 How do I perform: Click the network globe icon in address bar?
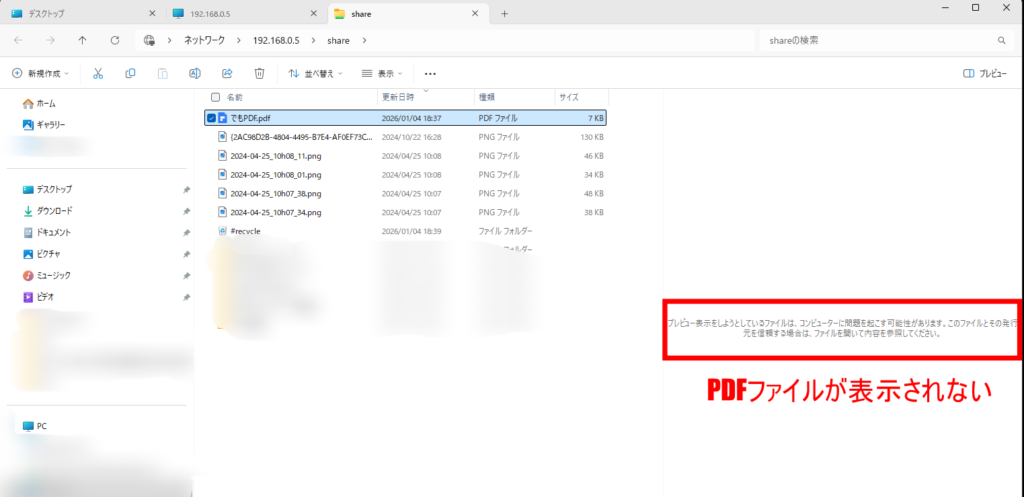pyautogui.click(x=149, y=40)
